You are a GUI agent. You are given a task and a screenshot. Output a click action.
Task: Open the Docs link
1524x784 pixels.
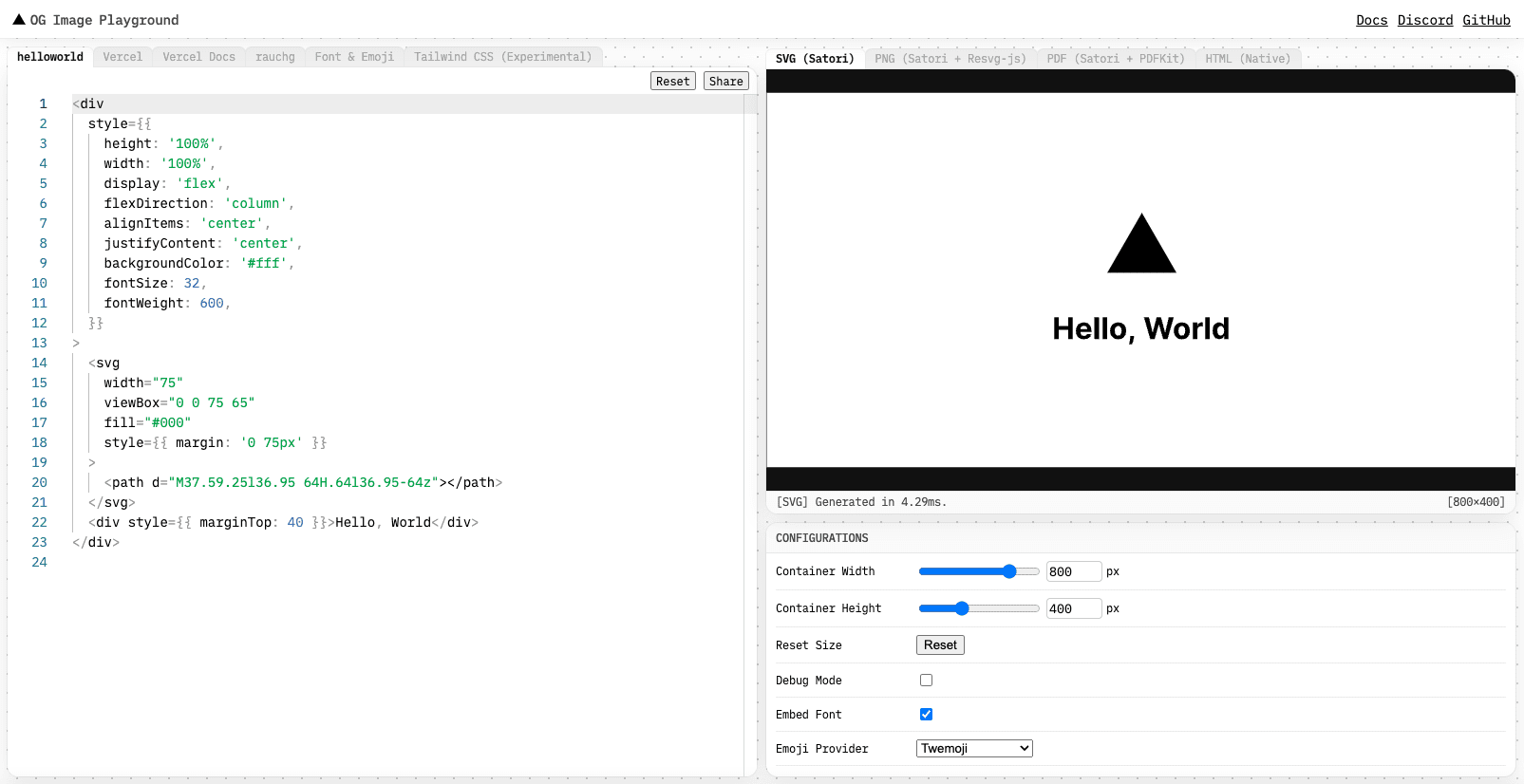tap(1371, 20)
